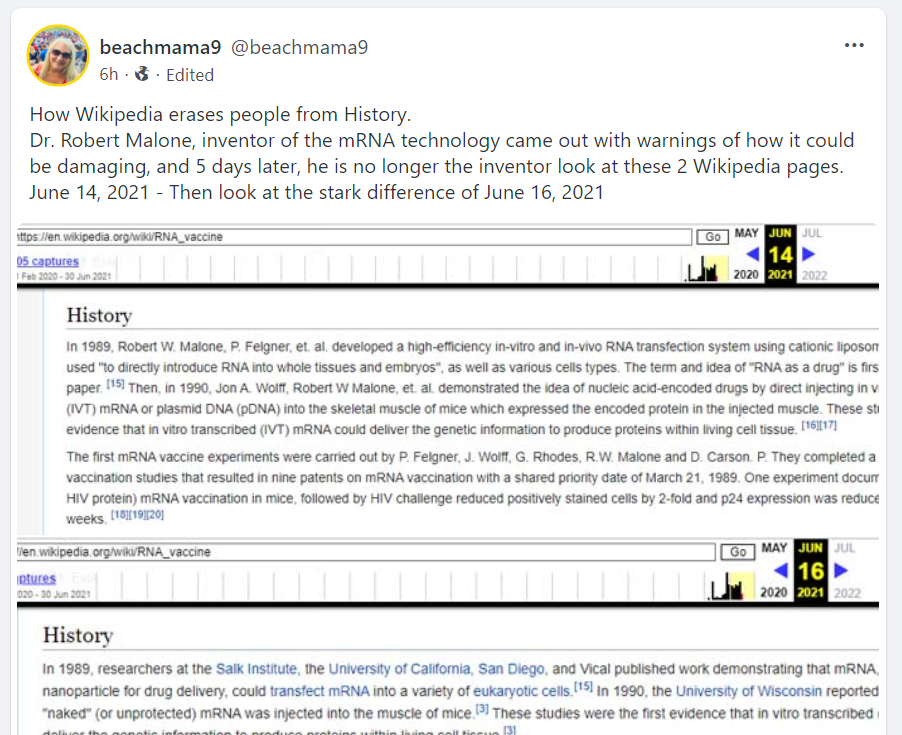
Task: Click the URL field in the top capture
Action: pos(355,237)
